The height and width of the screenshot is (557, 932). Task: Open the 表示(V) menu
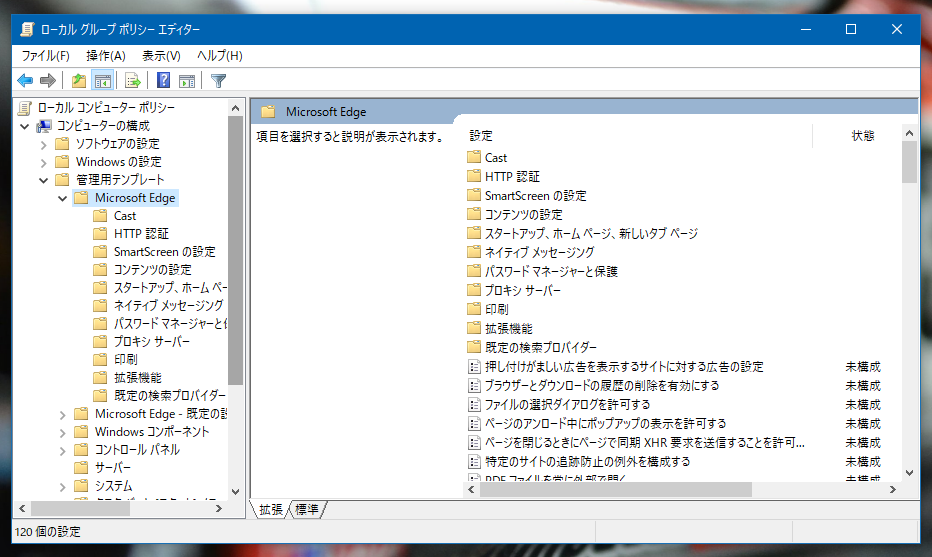tap(161, 56)
